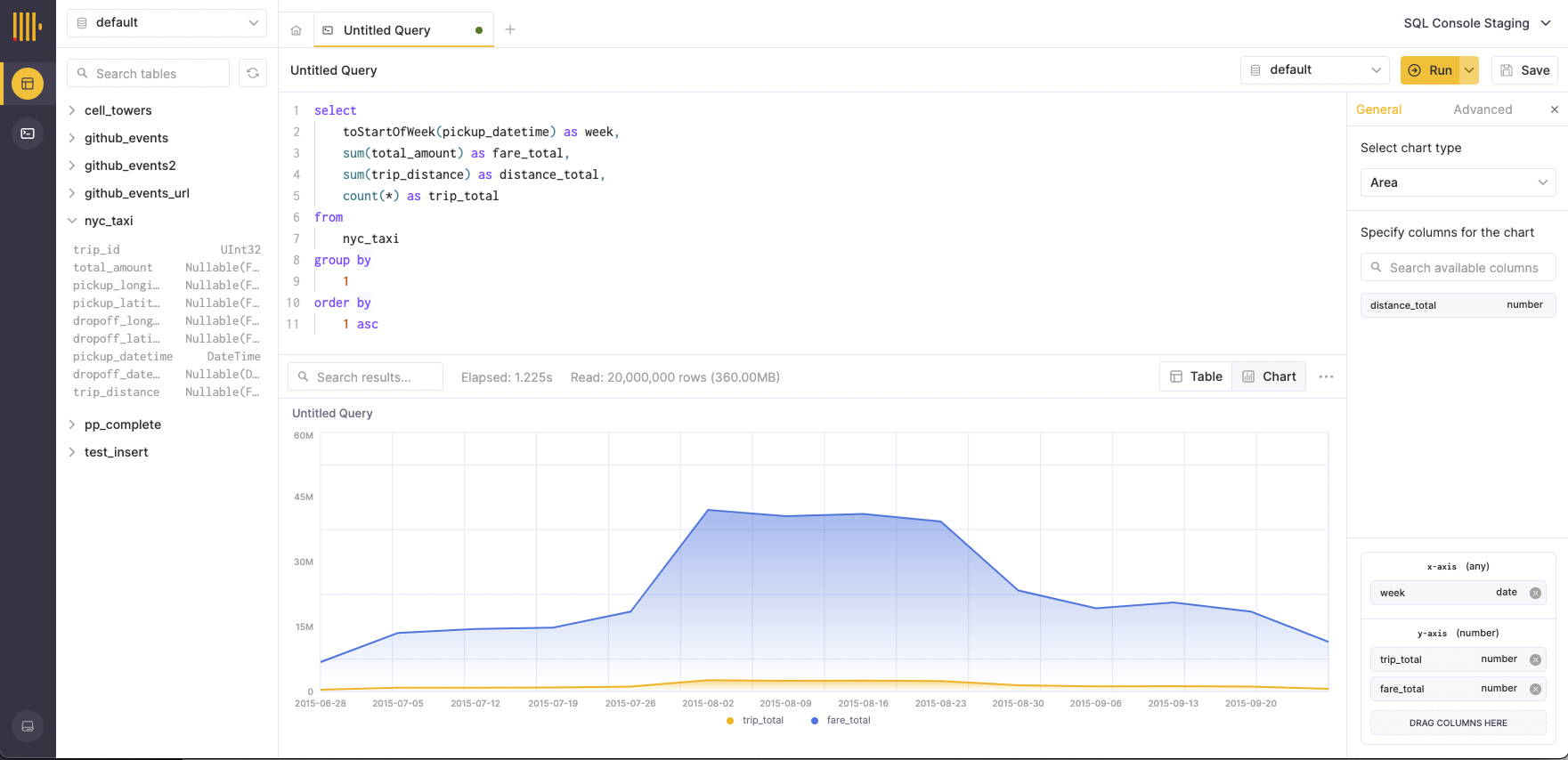Open the SQL console sidebar icon
This screenshot has width=1568, height=760.
pos(28,133)
